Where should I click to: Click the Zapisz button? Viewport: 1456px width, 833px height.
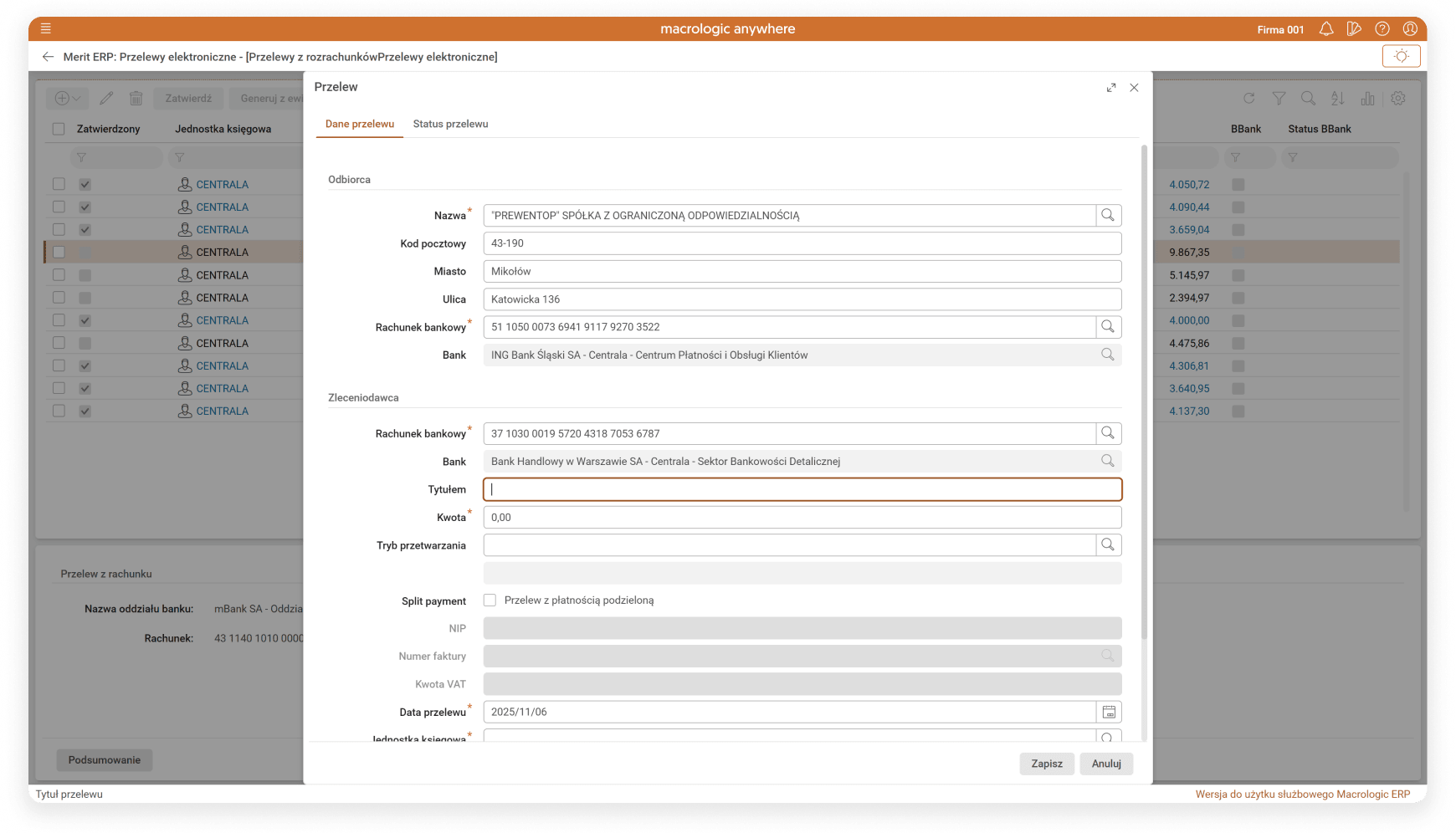coord(1047,764)
